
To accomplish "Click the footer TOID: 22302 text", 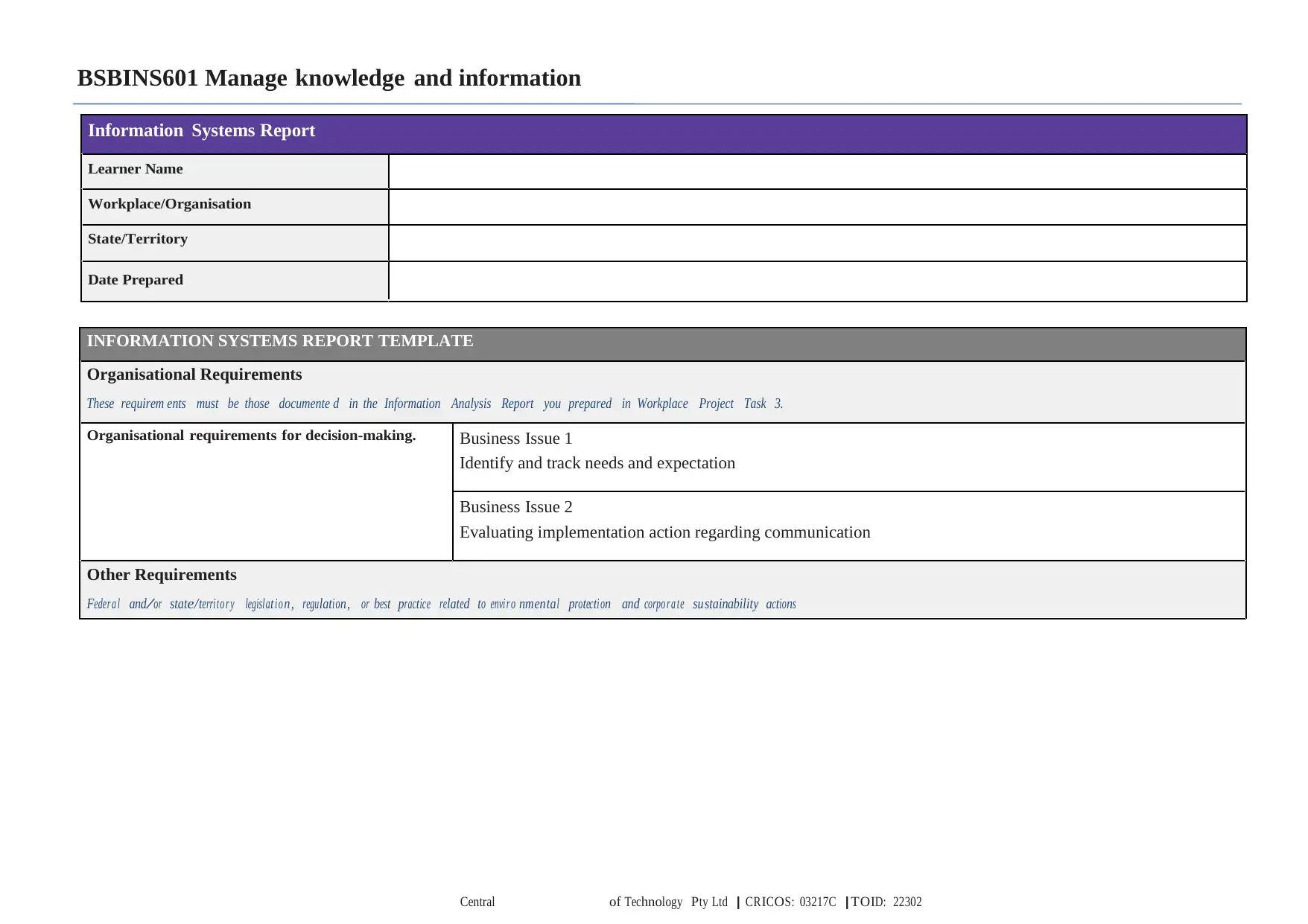I will (886, 902).
